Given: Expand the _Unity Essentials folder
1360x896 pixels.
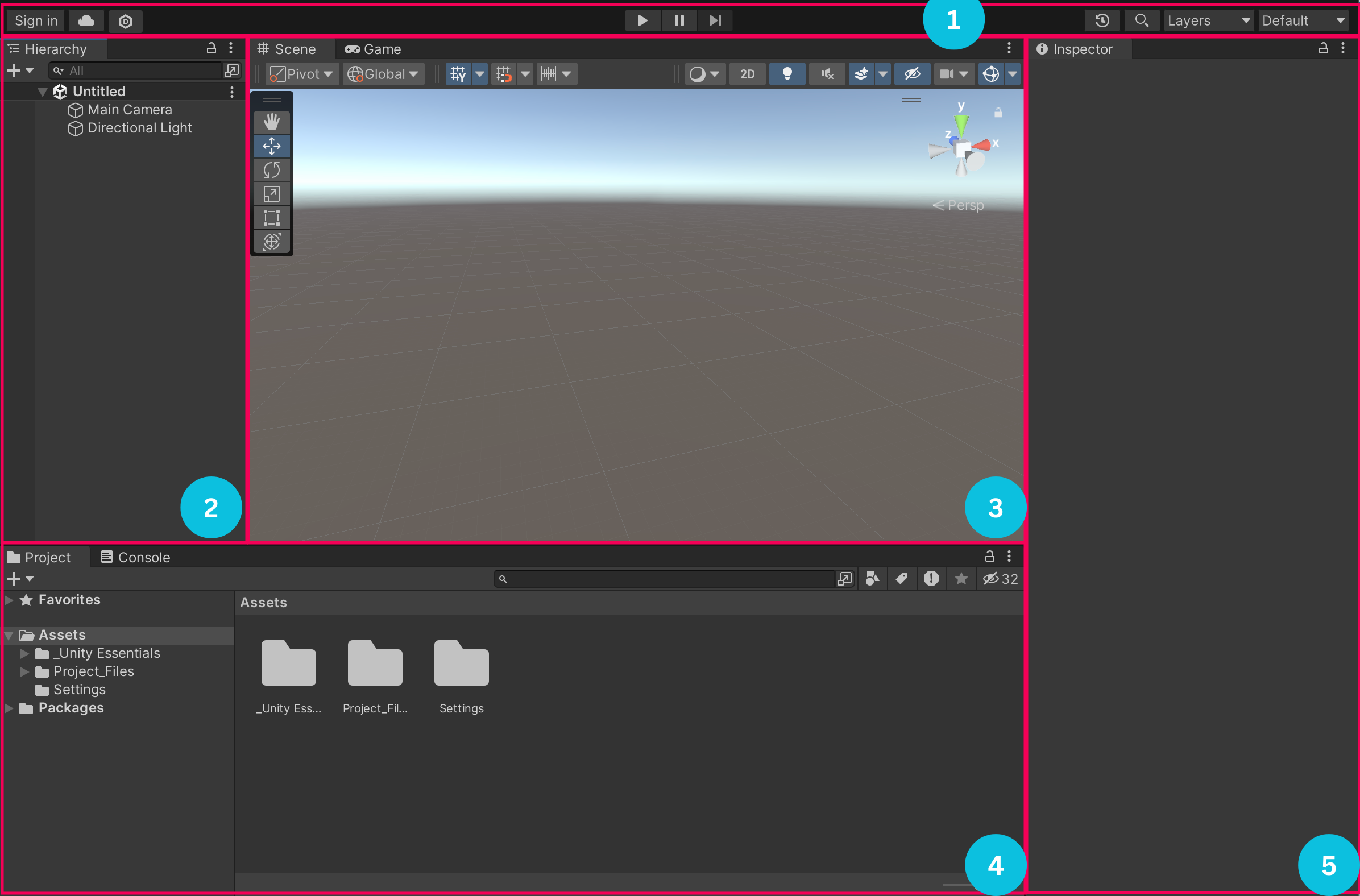Looking at the screenshot, I should [24, 653].
